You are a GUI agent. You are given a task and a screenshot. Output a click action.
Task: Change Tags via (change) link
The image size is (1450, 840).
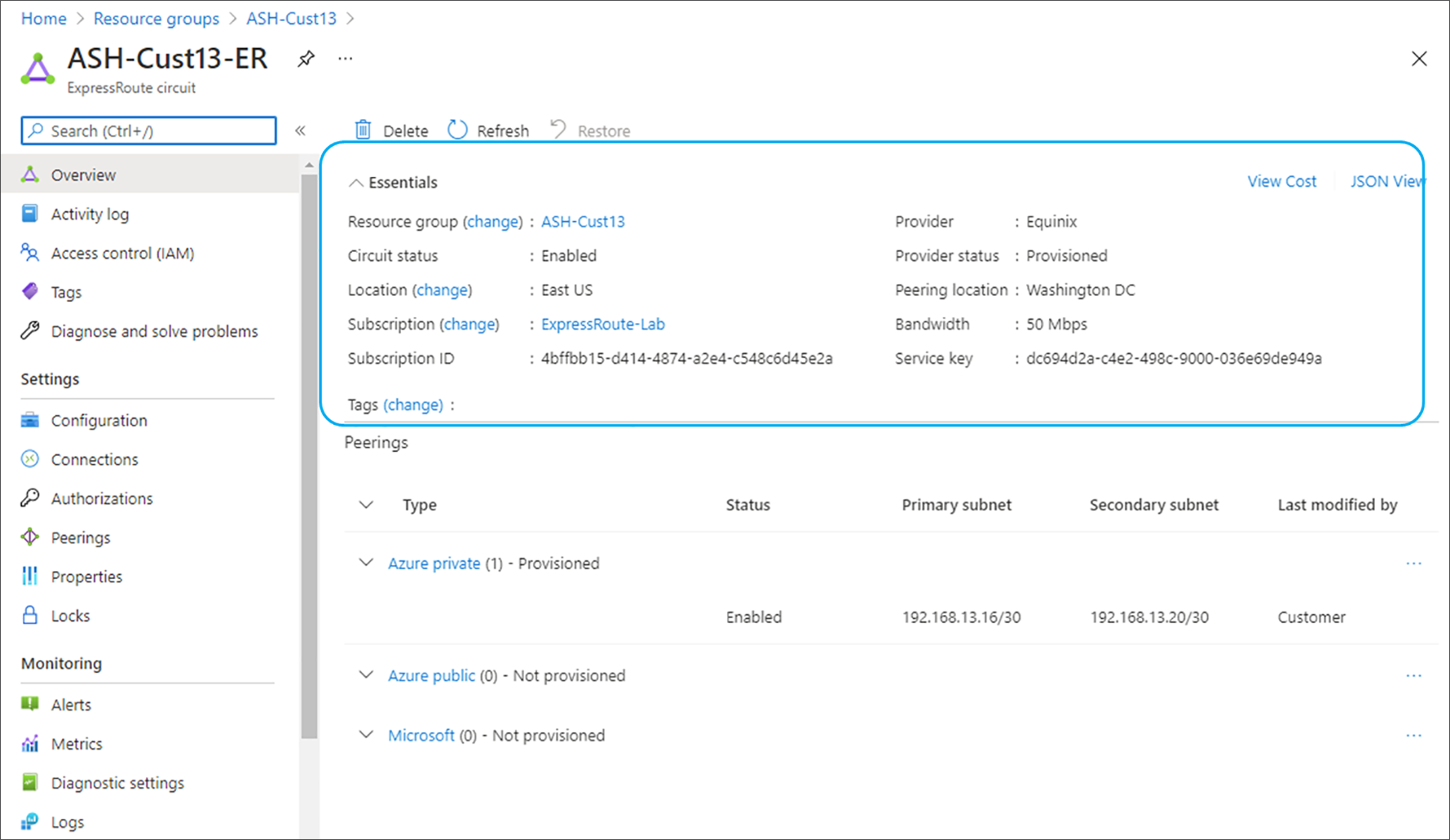click(413, 405)
